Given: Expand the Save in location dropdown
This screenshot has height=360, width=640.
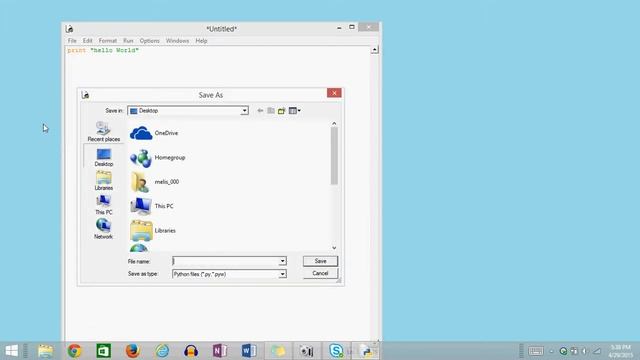Looking at the screenshot, I should tap(244, 111).
